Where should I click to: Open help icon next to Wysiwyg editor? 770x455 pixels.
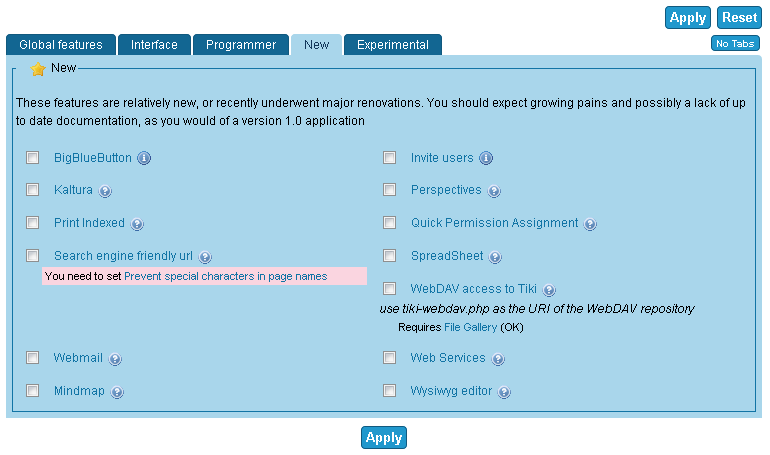point(504,392)
